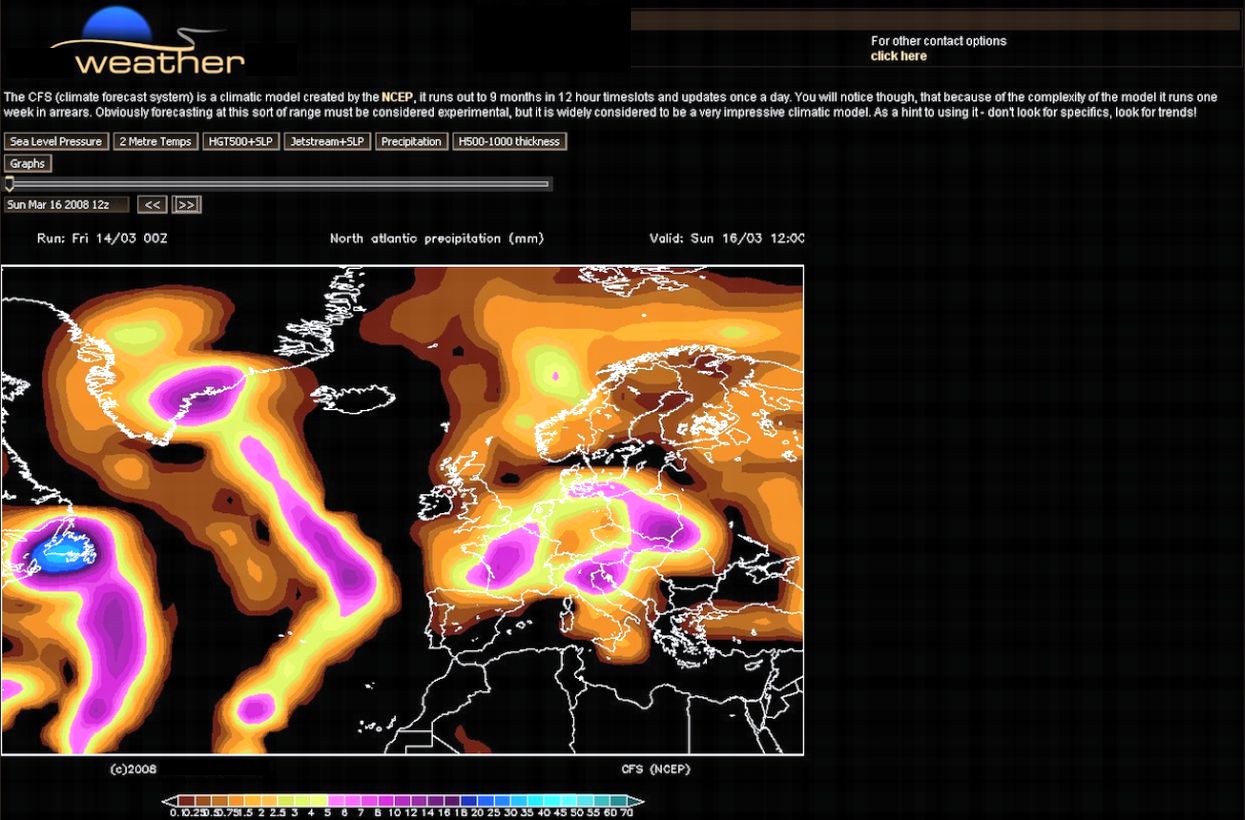Click the right arrow tip of the precipitation legend
1245x820 pixels.
click(639, 801)
